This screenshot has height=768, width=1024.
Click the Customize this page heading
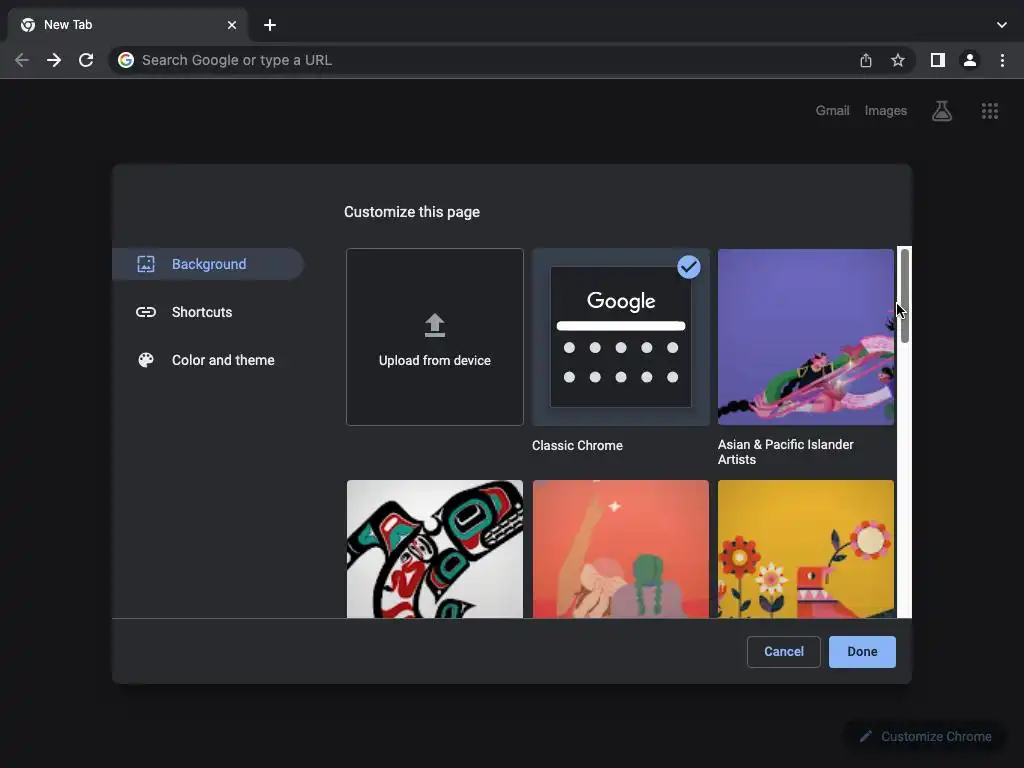point(412,212)
